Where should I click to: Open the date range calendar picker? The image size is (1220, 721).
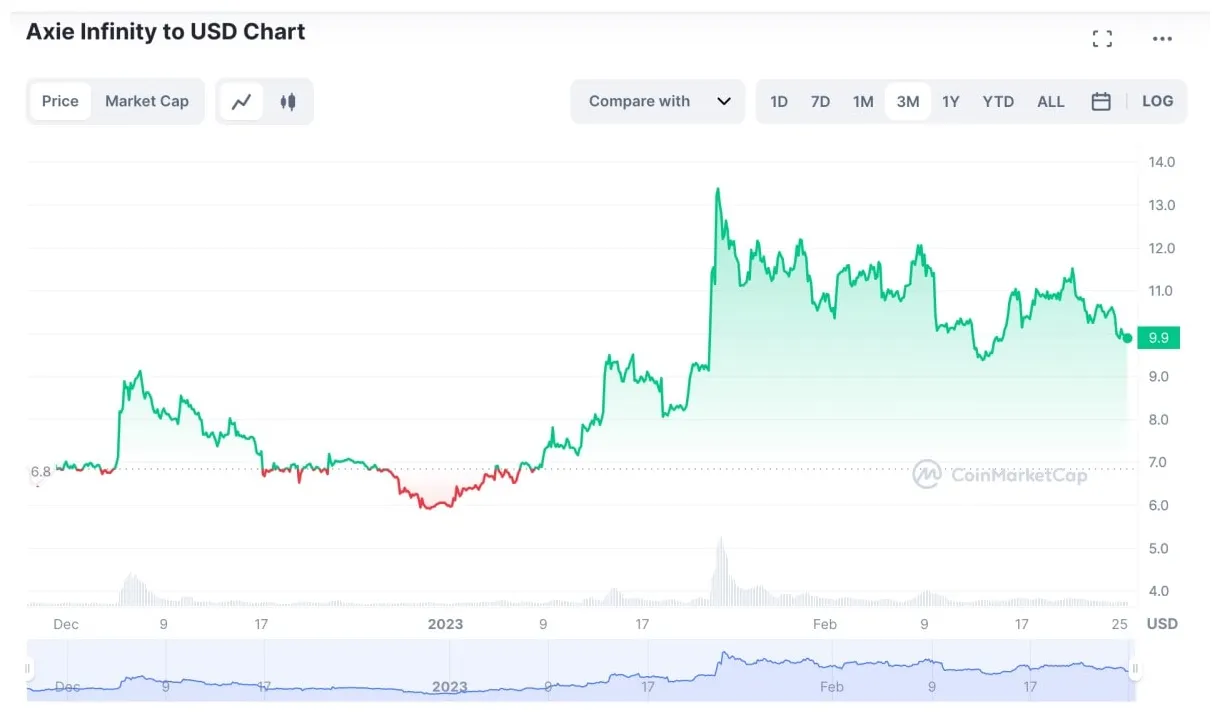(x=1101, y=101)
